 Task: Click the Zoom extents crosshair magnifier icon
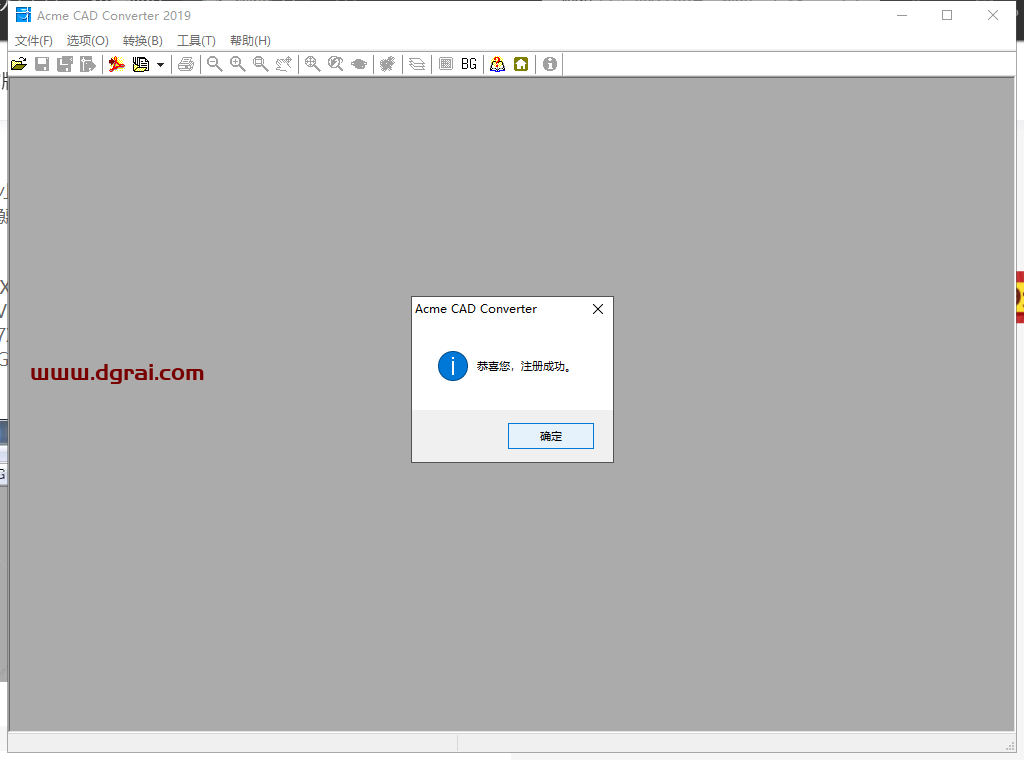(x=313, y=64)
